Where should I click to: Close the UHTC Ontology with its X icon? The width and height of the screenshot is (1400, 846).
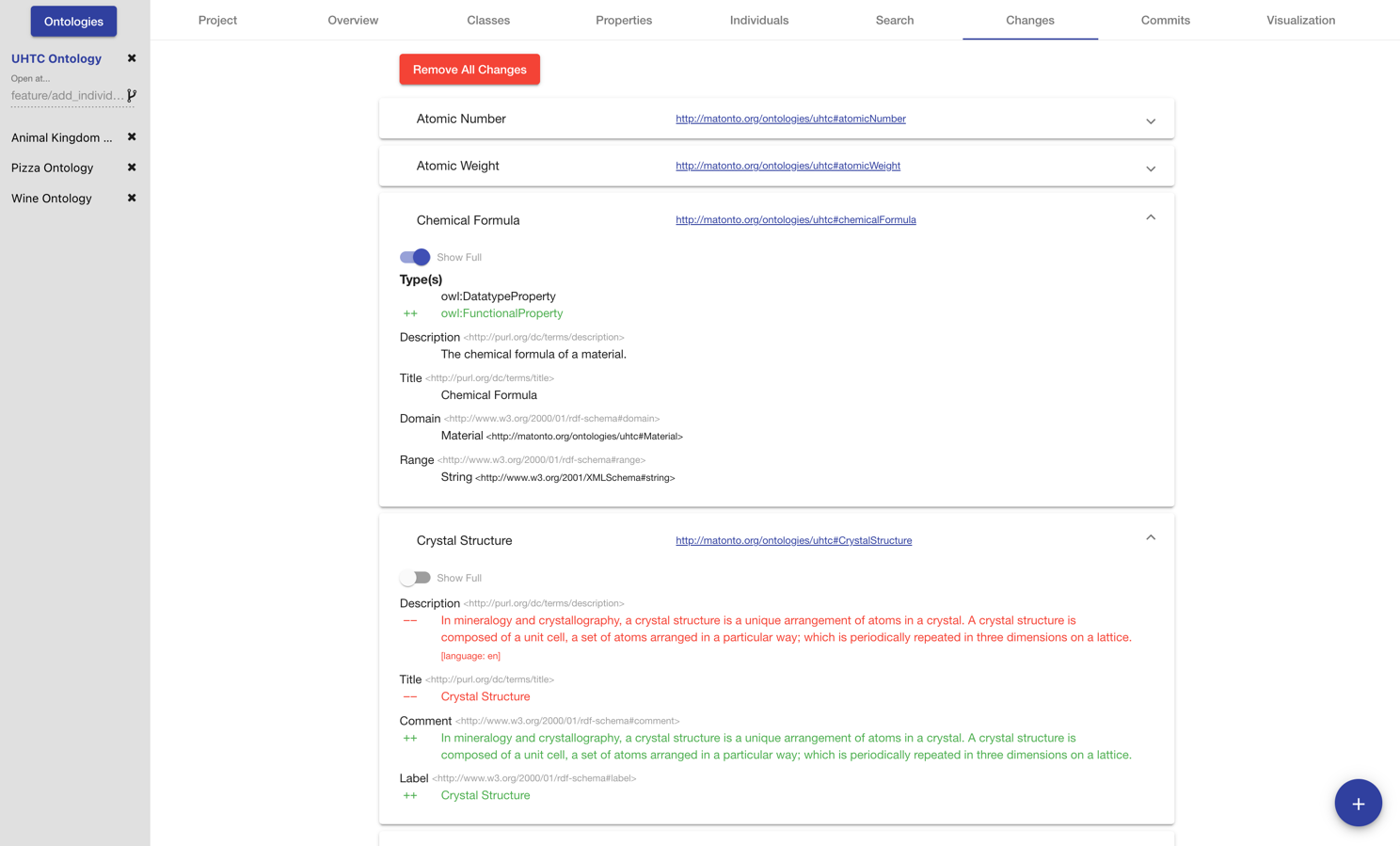pyautogui.click(x=132, y=58)
